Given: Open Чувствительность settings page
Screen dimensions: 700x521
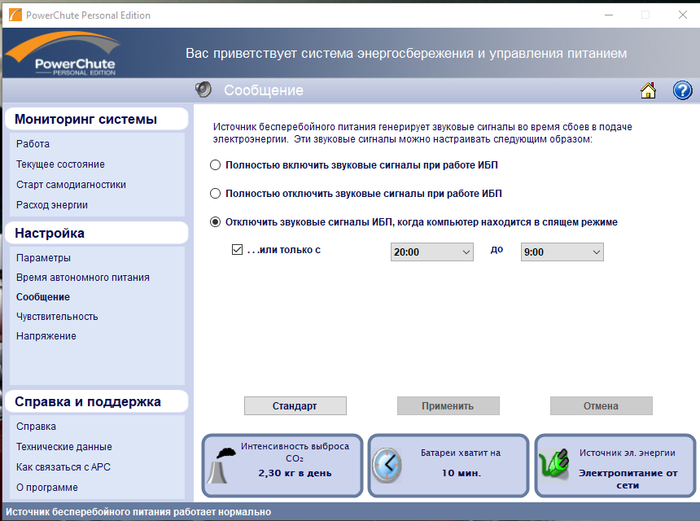Looking at the screenshot, I should click(x=57, y=317).
